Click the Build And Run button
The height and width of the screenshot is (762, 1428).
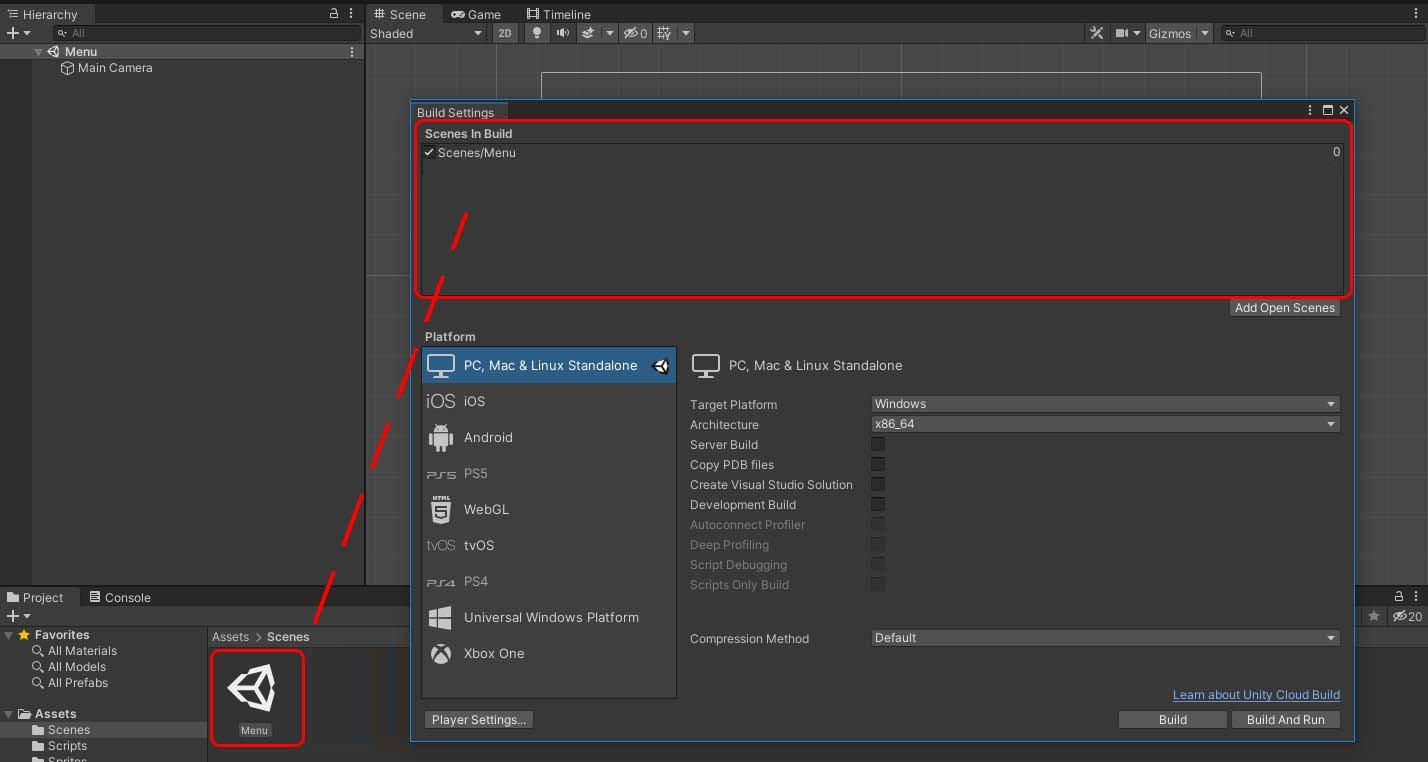pyautogui.click(x=1286, y=720)
